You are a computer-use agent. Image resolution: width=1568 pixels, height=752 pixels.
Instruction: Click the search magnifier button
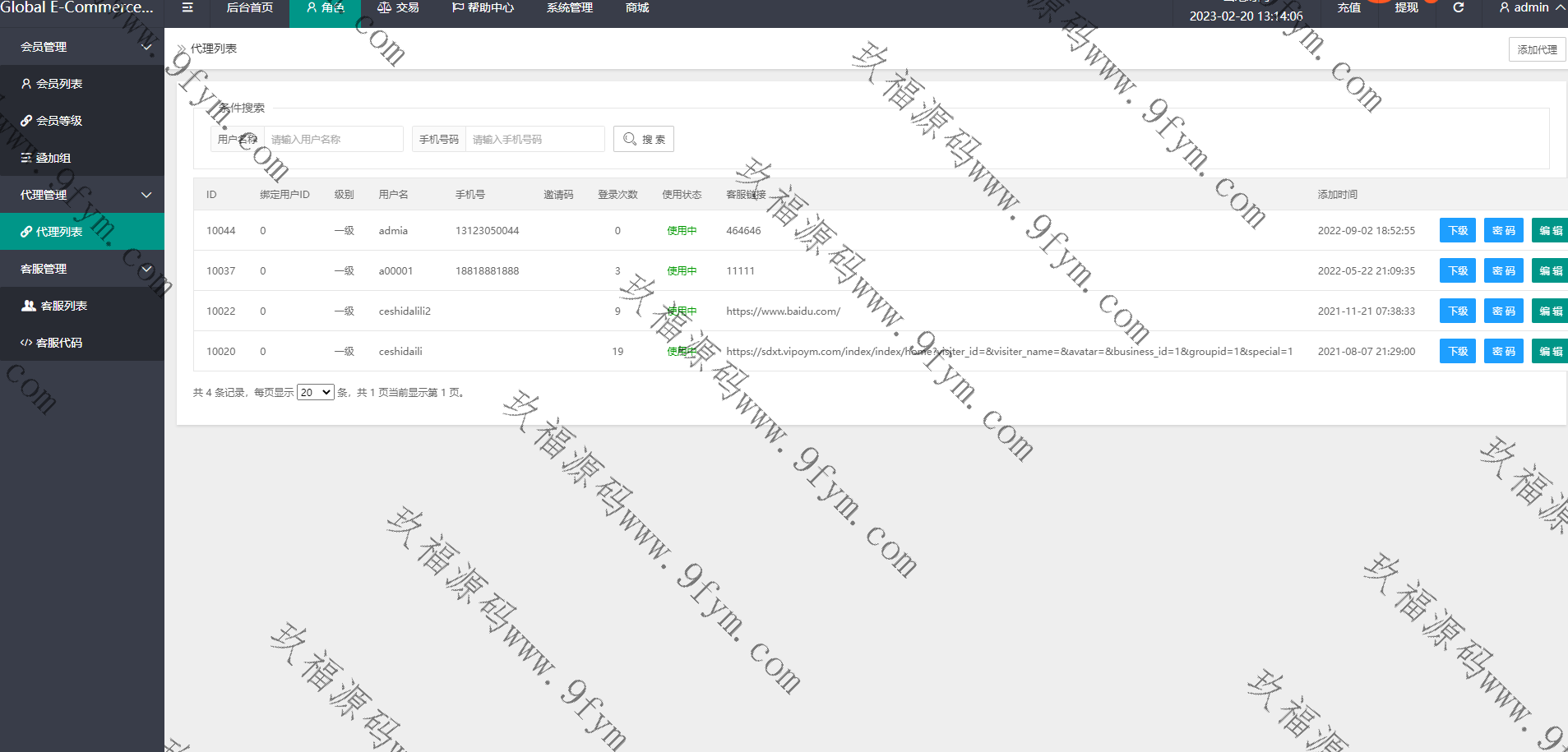pos(643,139)
